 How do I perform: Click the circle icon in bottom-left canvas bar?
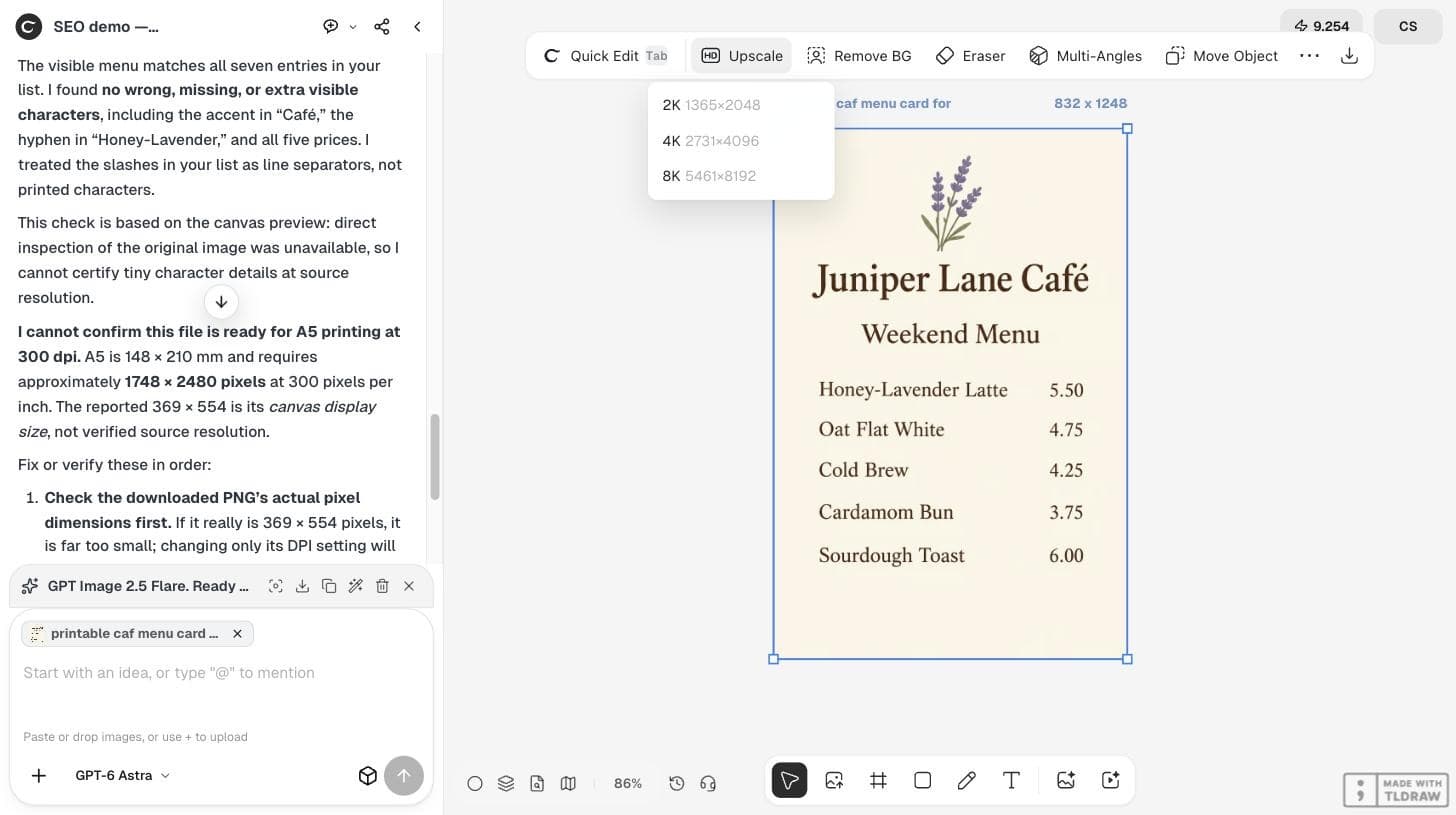475,783
